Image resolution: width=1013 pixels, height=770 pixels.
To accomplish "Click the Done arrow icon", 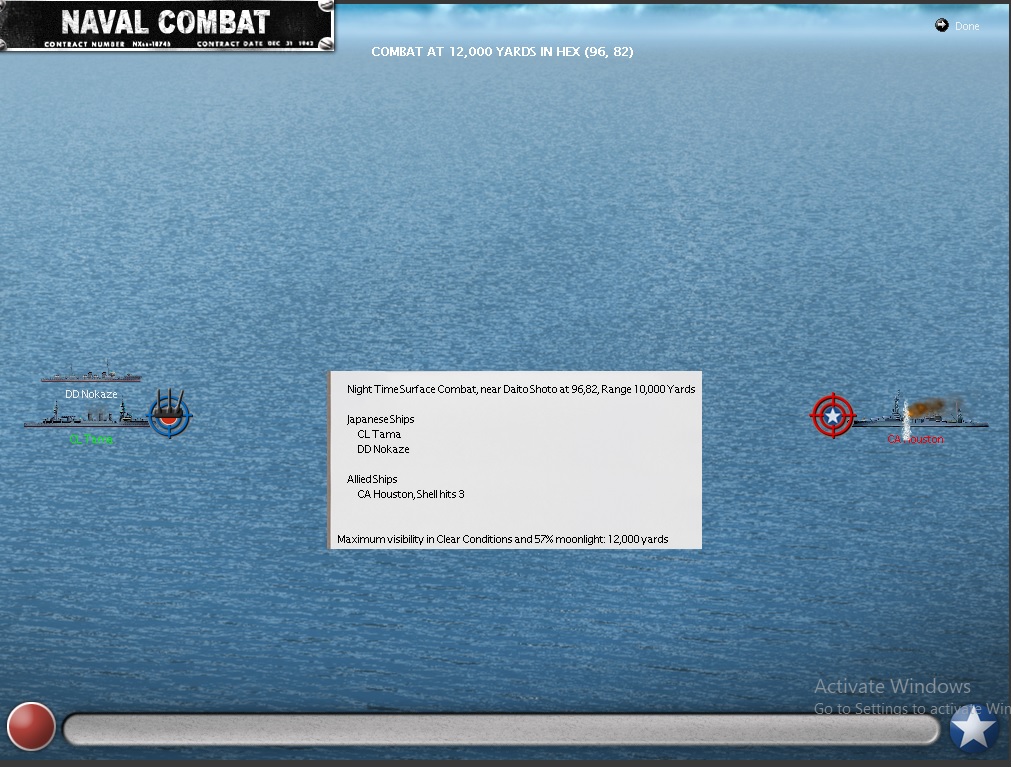I will (x=942, y=25).
